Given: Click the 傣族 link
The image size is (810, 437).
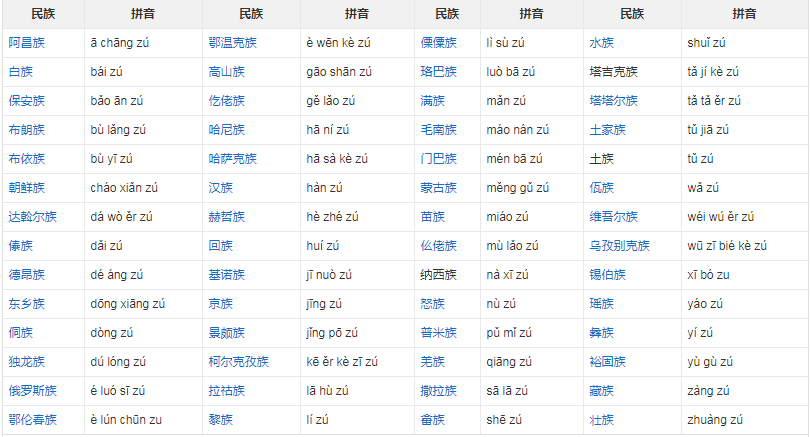Looking at the screenshot, I should (x=21, y=245).
